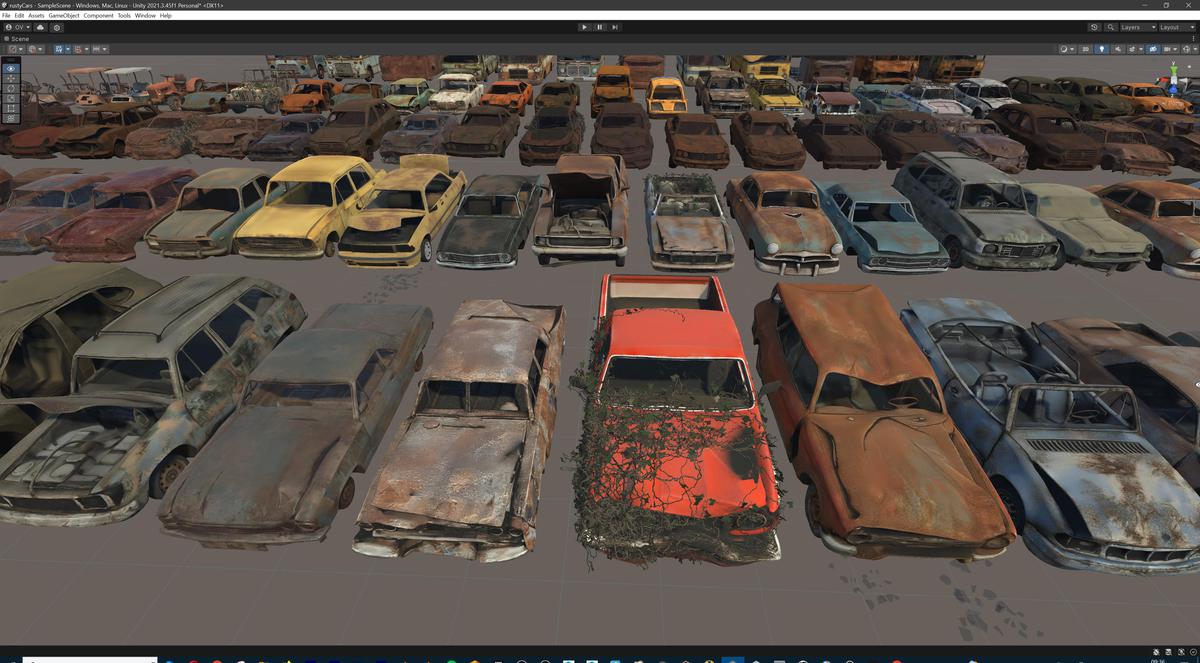Toggle scene view lighting

tap(1102, 49)
